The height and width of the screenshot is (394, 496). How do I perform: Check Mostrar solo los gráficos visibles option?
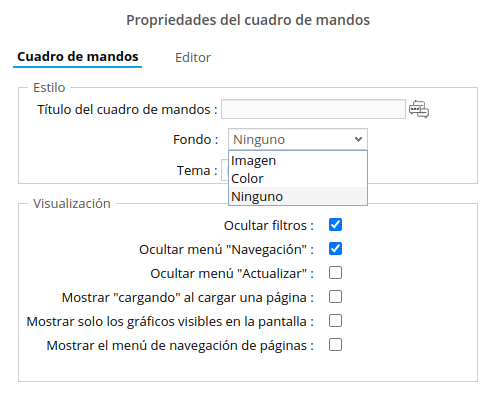coord(335,321)
